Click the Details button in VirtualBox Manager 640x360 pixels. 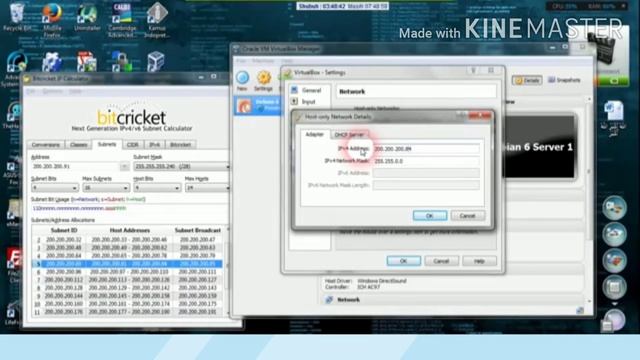tap(527, 80)
